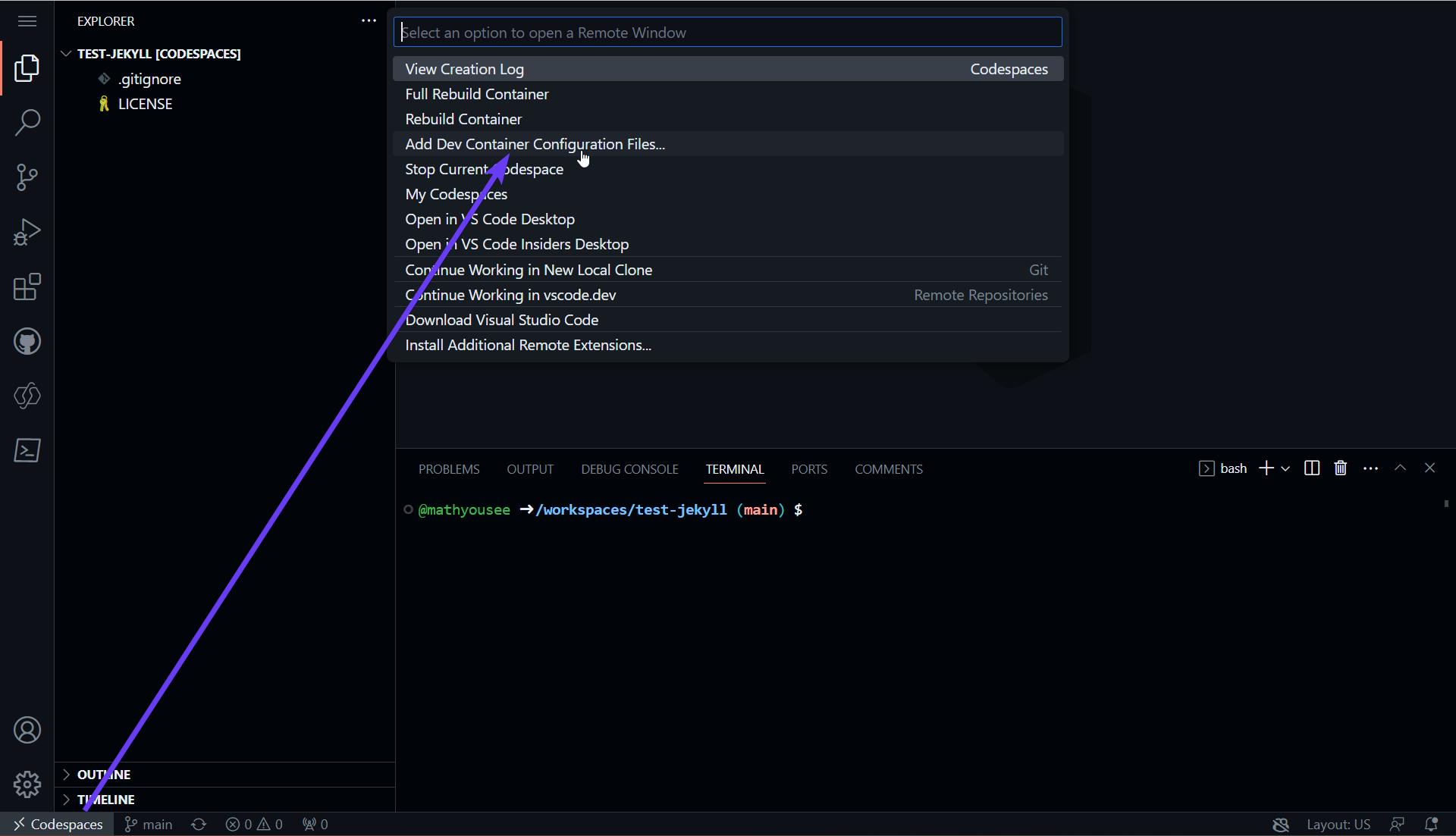Select the Source Control icon
Viewport: 1456px width, 836px height.
pyautogui.click(x=27, y=177)
